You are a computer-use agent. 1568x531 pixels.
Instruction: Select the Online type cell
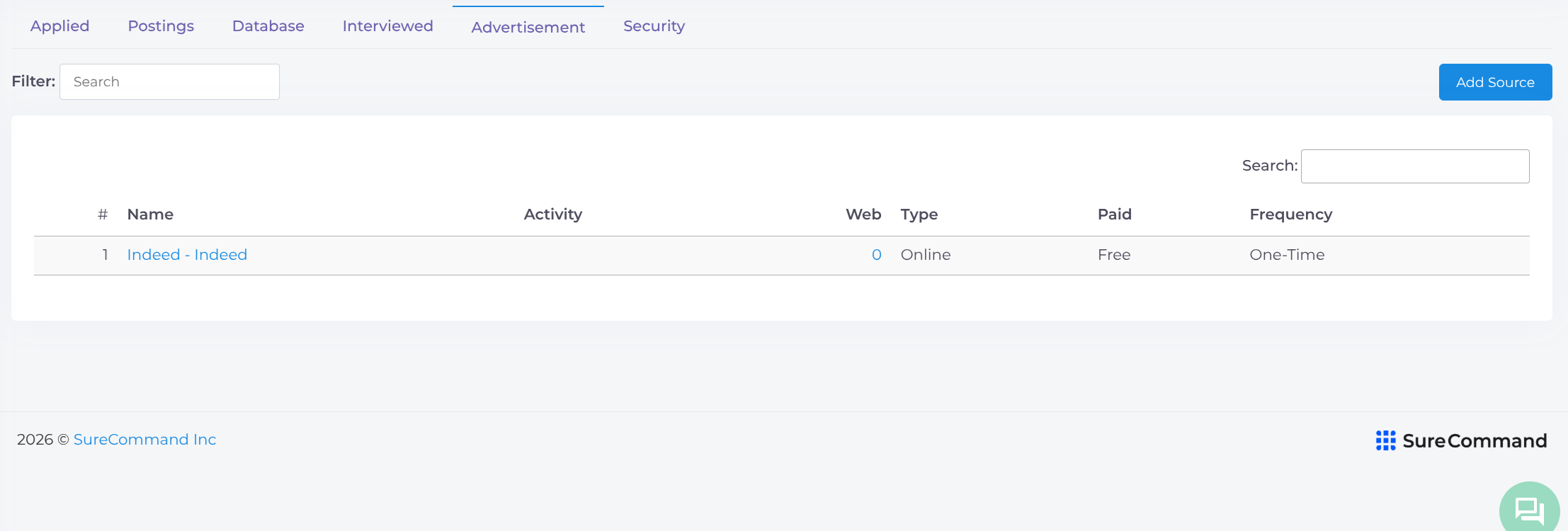926,255
